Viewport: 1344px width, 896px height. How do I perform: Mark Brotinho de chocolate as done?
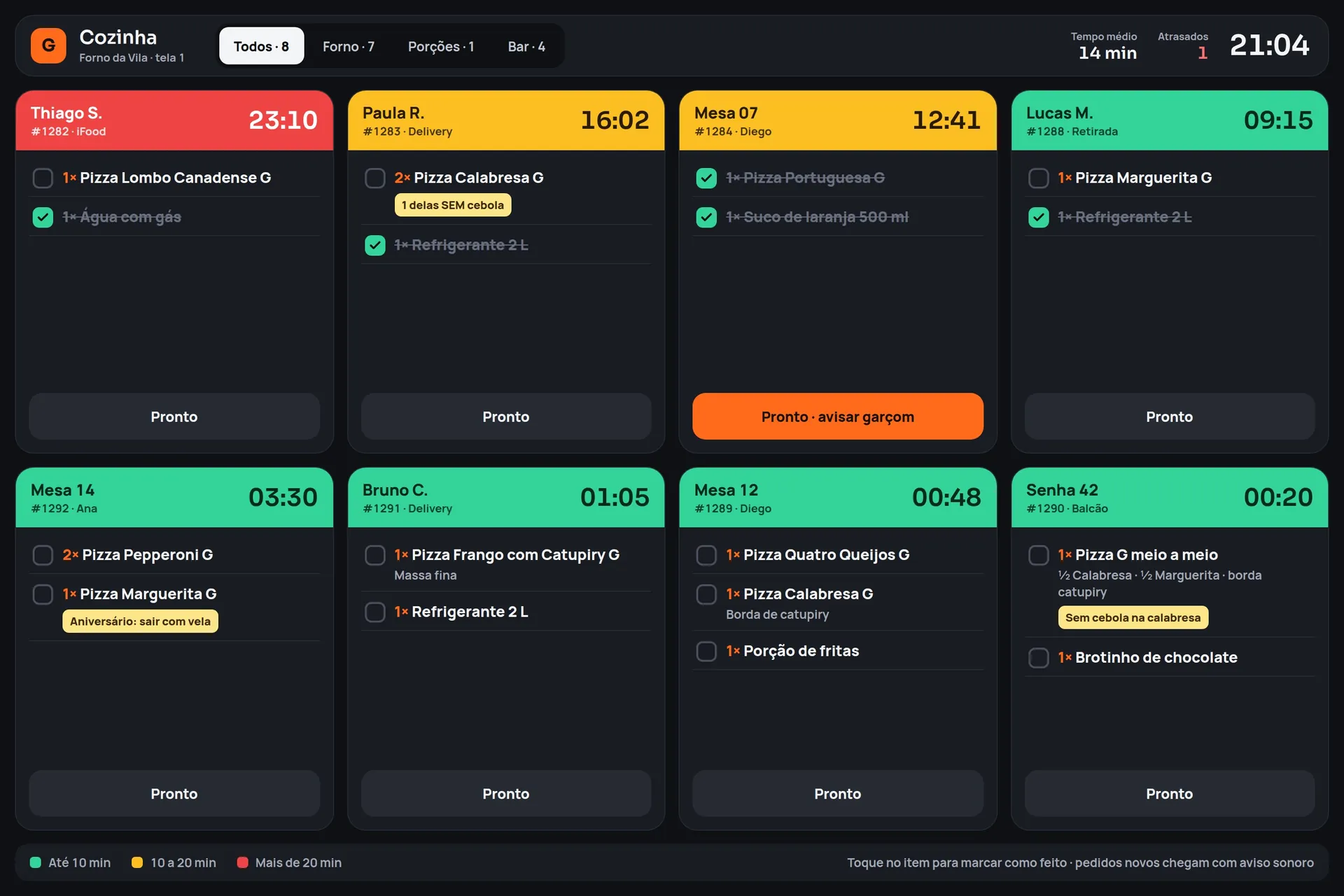click(1038, 657)
